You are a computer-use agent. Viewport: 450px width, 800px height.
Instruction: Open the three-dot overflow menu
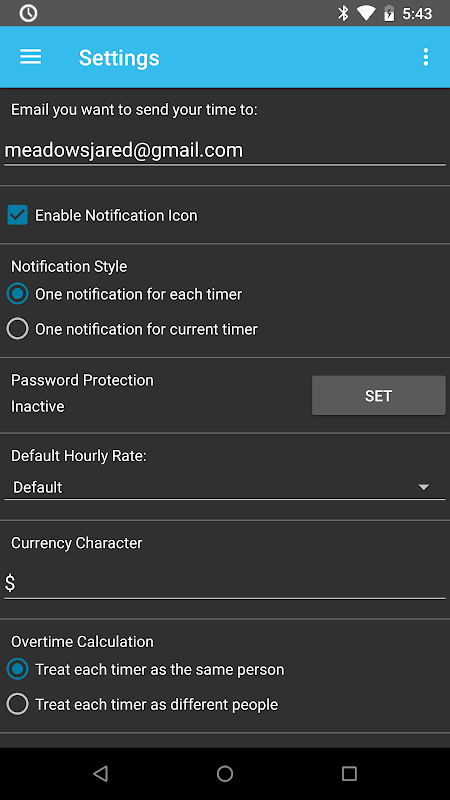click(426, 57)
